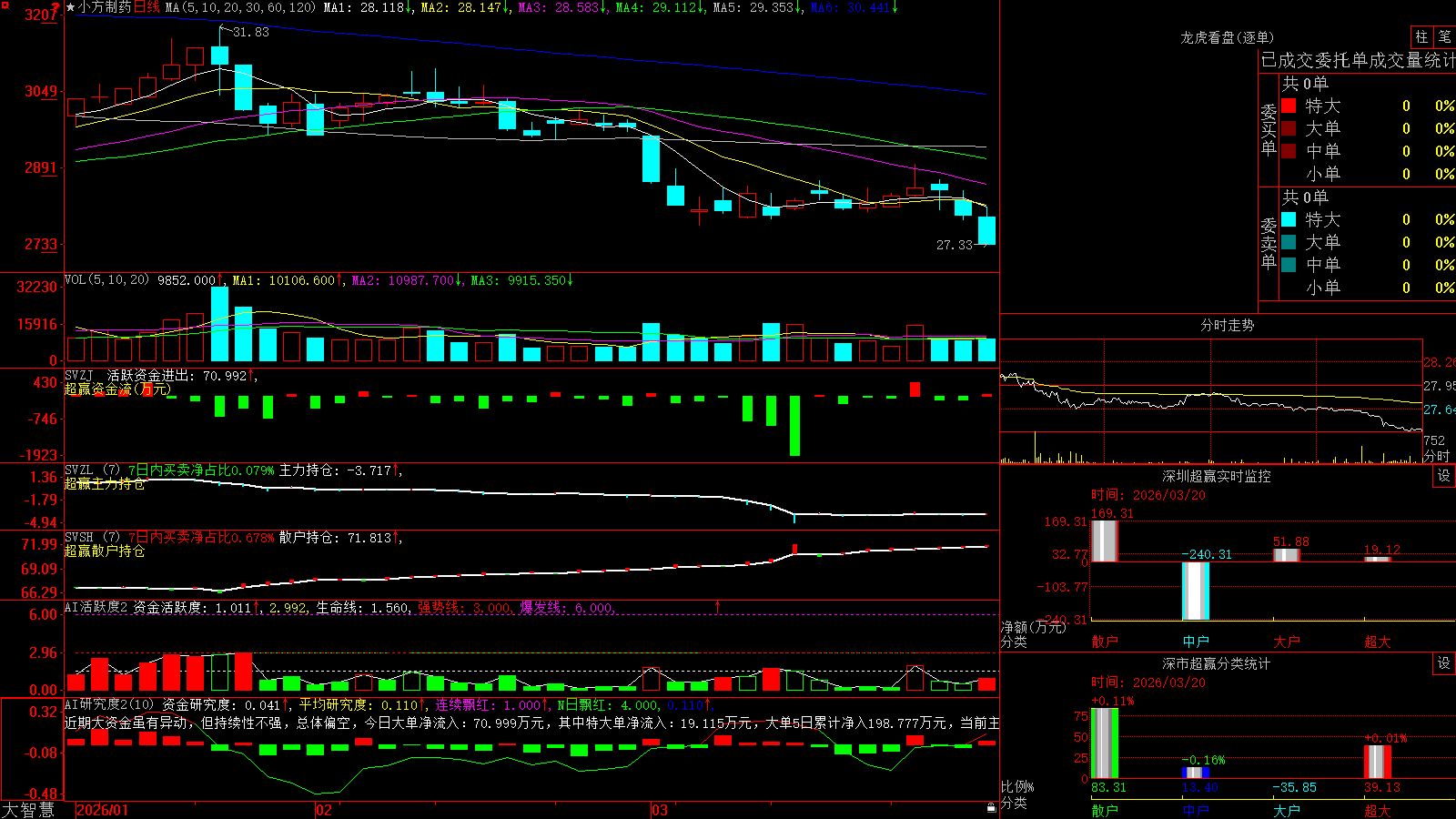
Task: Click the 柱 bar-mode button
Action: coord(1421,36)
